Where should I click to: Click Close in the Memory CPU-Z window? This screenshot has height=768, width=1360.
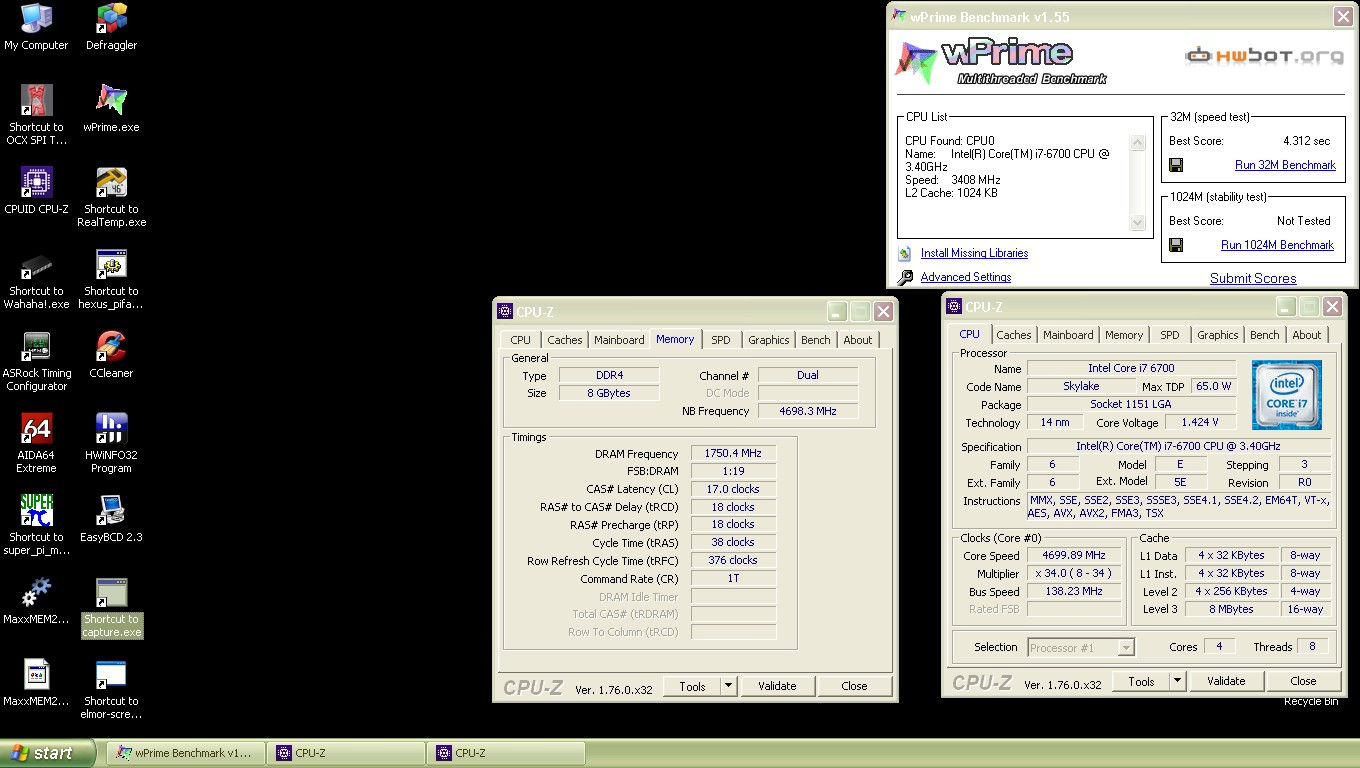coord(854,686)
